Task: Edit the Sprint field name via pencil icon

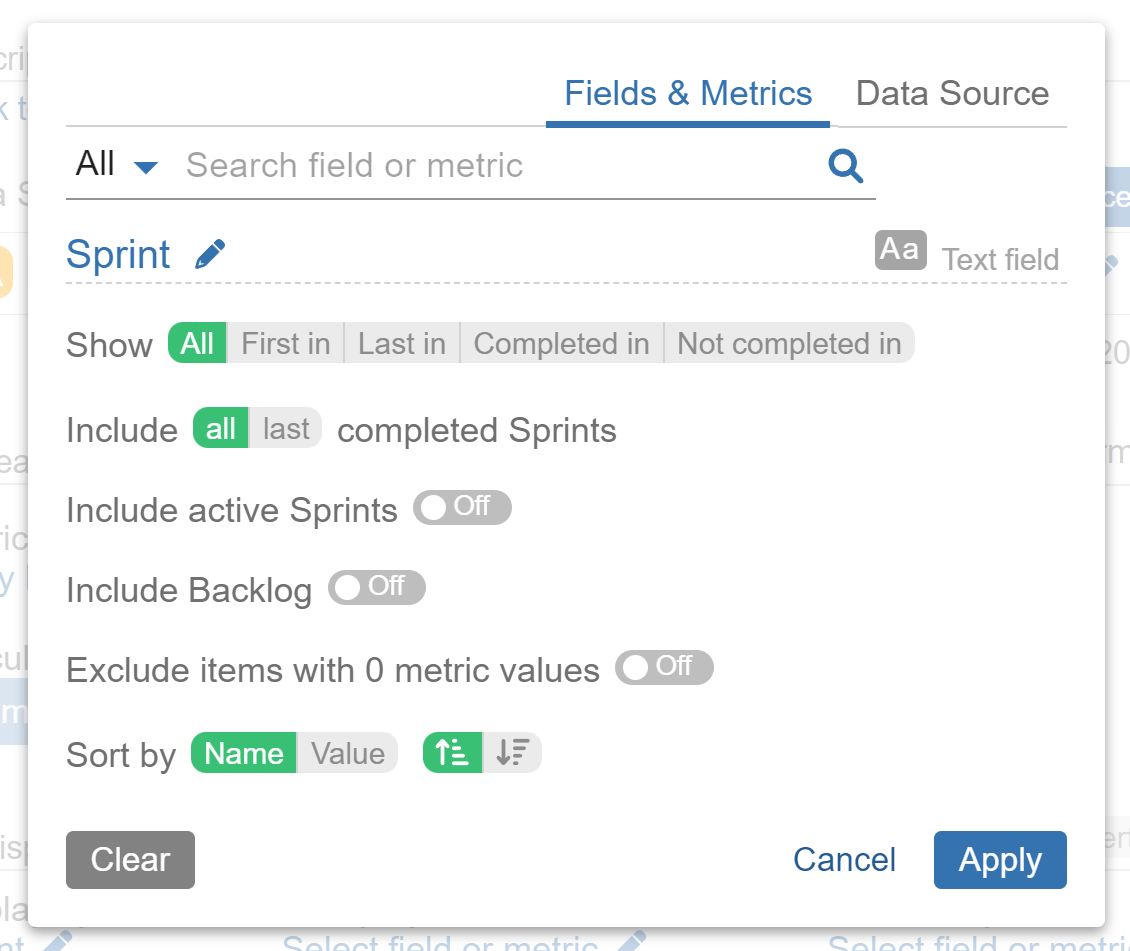Action: tap(209, 253)
